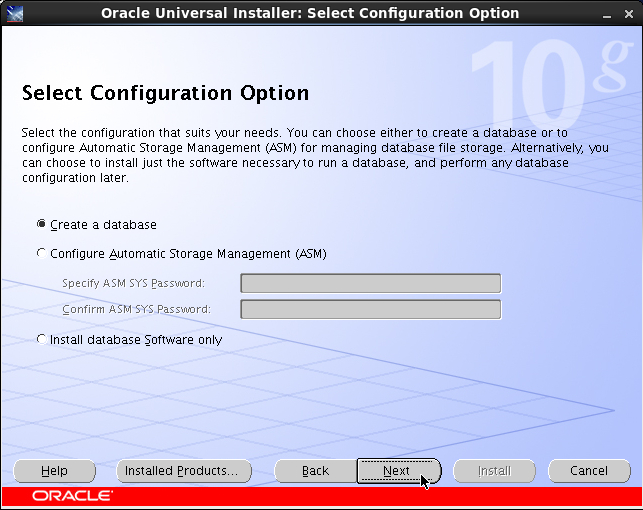Screen dimensions: 643x510
Task: Proceed with the Next button
Action: coord(399,471)
